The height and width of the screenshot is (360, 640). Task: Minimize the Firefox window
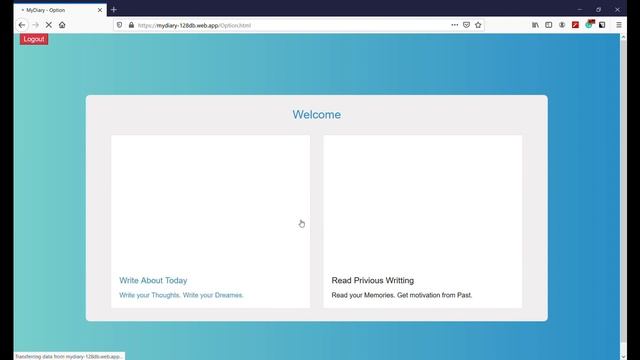point(580,9)
